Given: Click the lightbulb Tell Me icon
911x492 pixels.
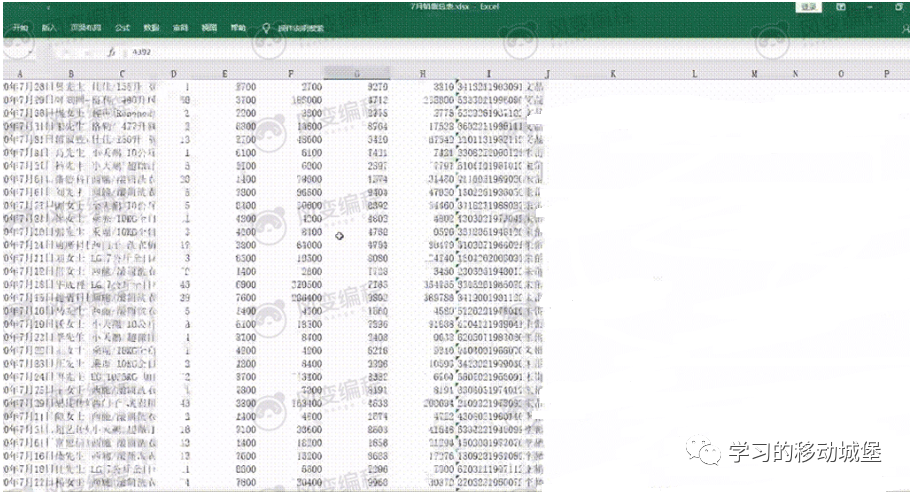Looking at the screenshot, I should pyautogui.click(x=266, y=27).
